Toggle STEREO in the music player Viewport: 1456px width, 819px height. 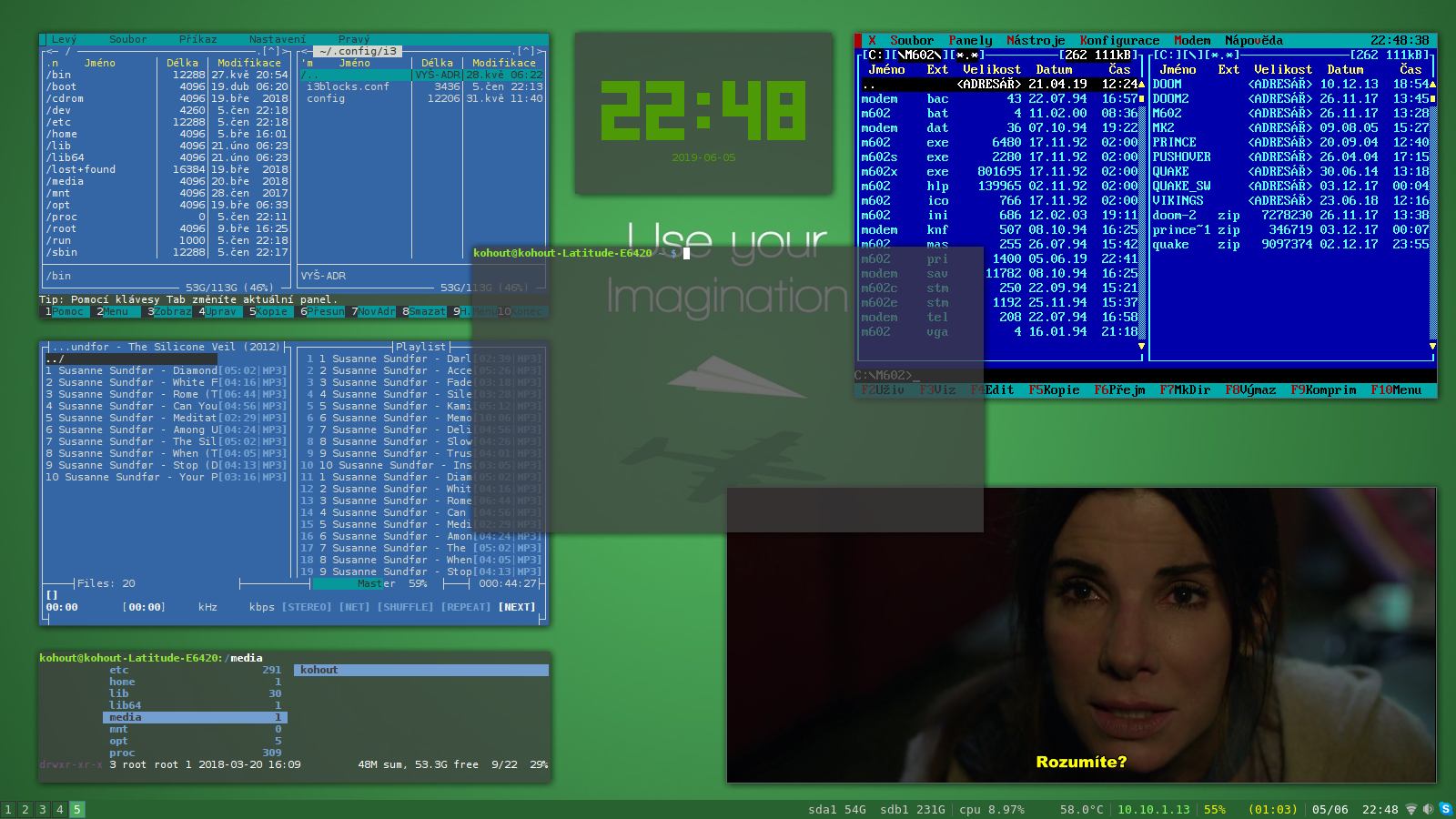[x=307, y=607]
